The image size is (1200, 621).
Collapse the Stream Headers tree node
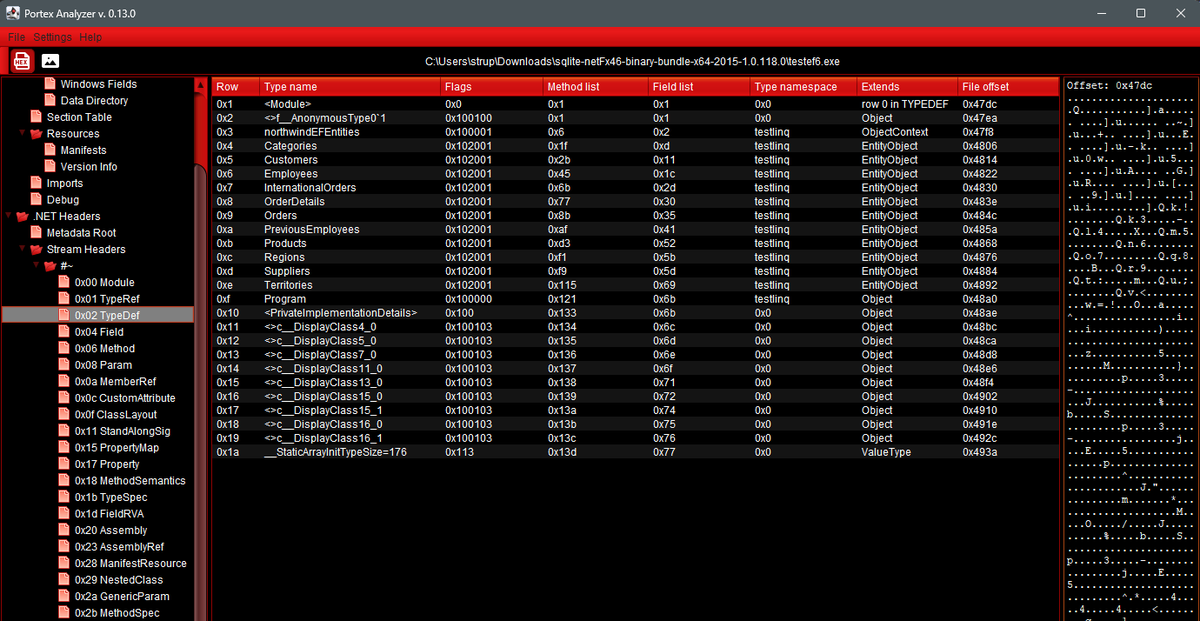pos(23,249)
